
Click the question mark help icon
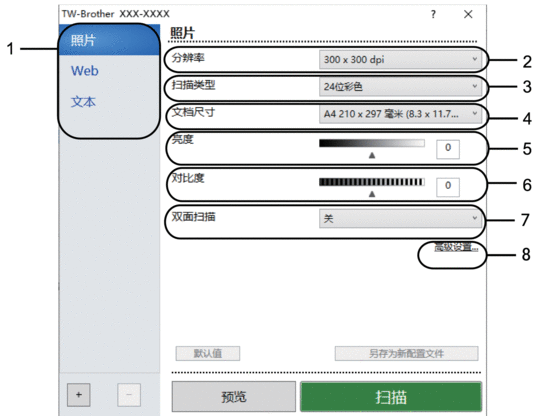(433, 14)
